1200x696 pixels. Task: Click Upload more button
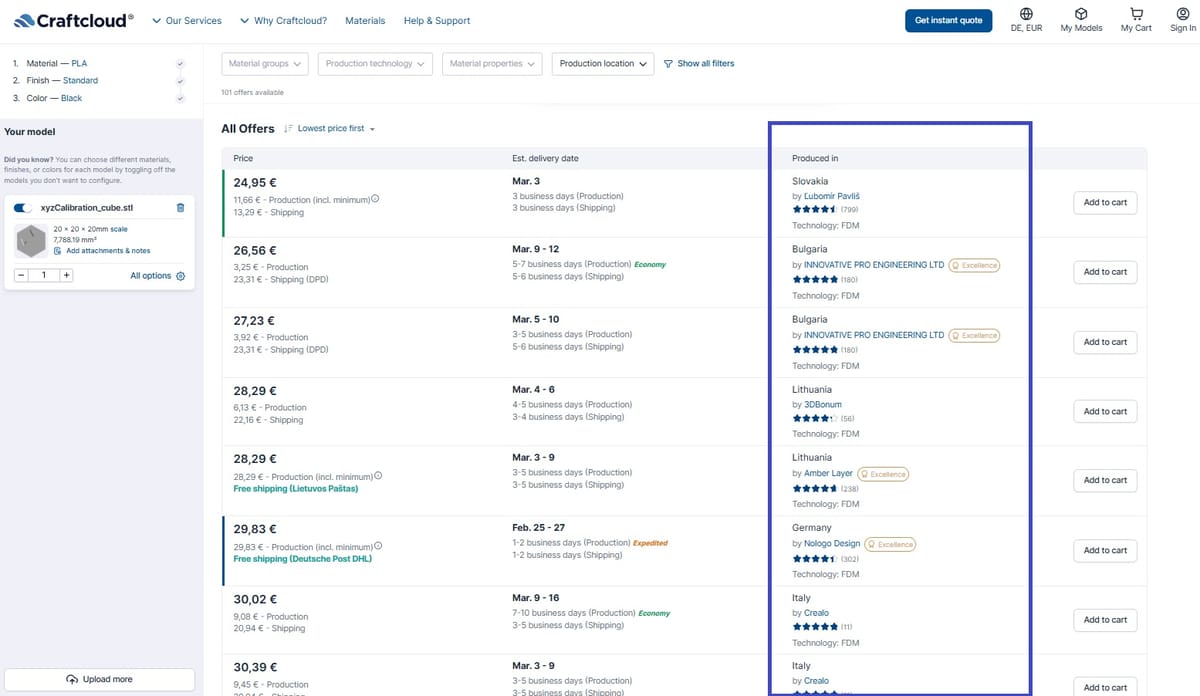coord(99,679)
